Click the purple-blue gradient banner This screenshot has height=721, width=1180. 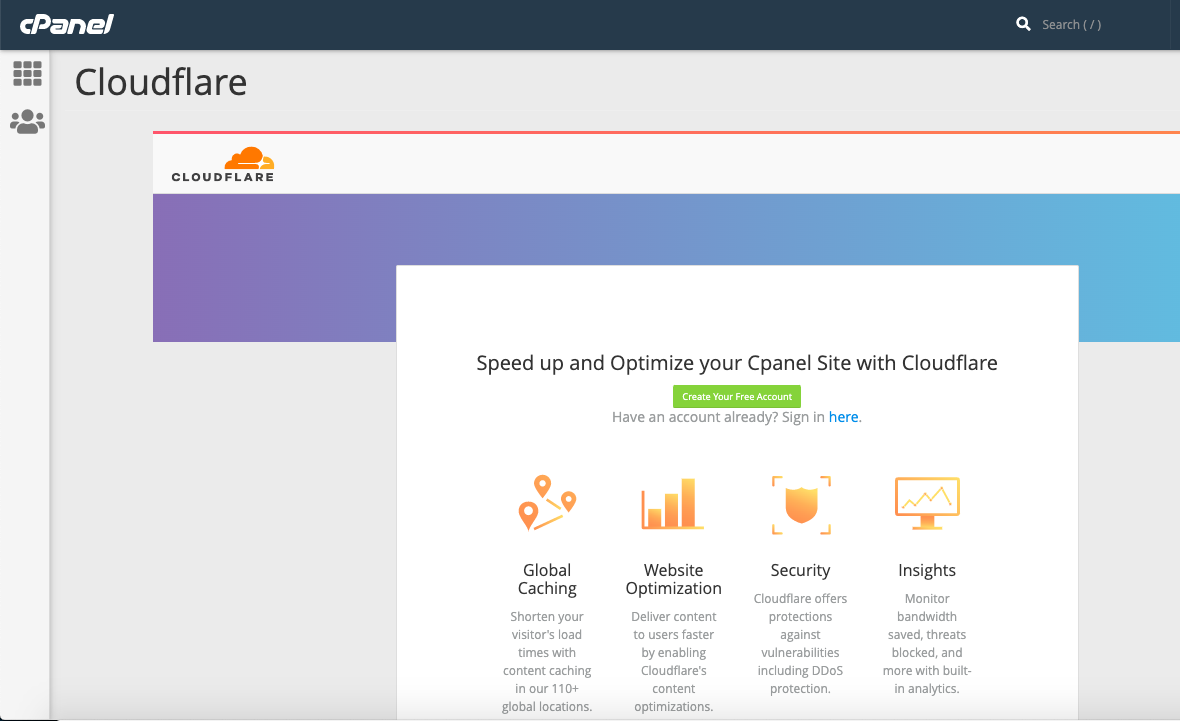(x=270, y=268)
